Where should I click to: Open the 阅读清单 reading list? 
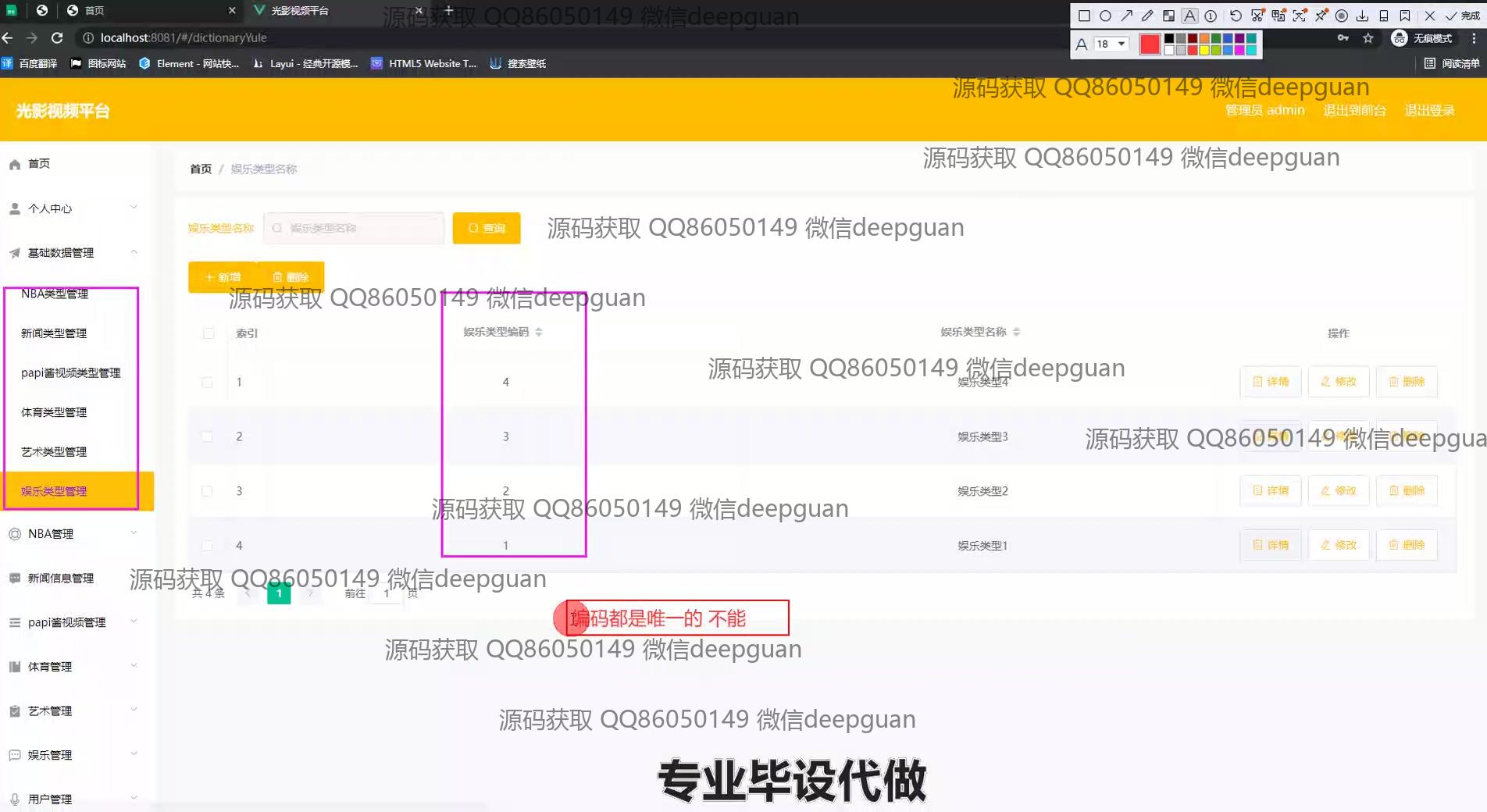(1452, 63)
